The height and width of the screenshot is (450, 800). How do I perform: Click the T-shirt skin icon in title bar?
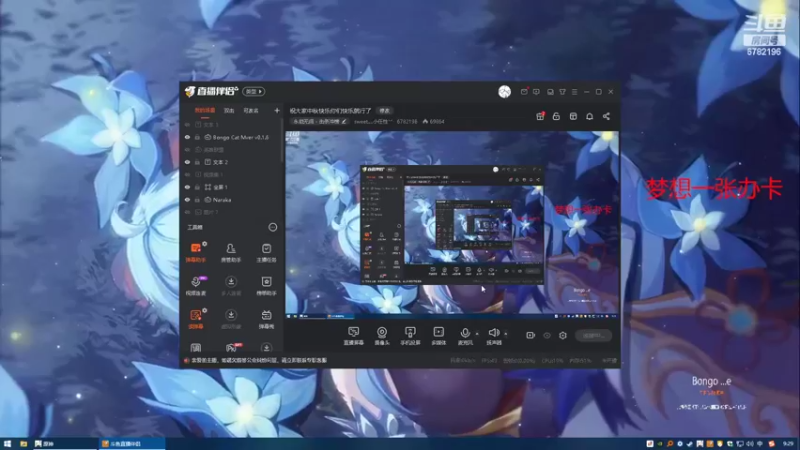click(562, 92)
